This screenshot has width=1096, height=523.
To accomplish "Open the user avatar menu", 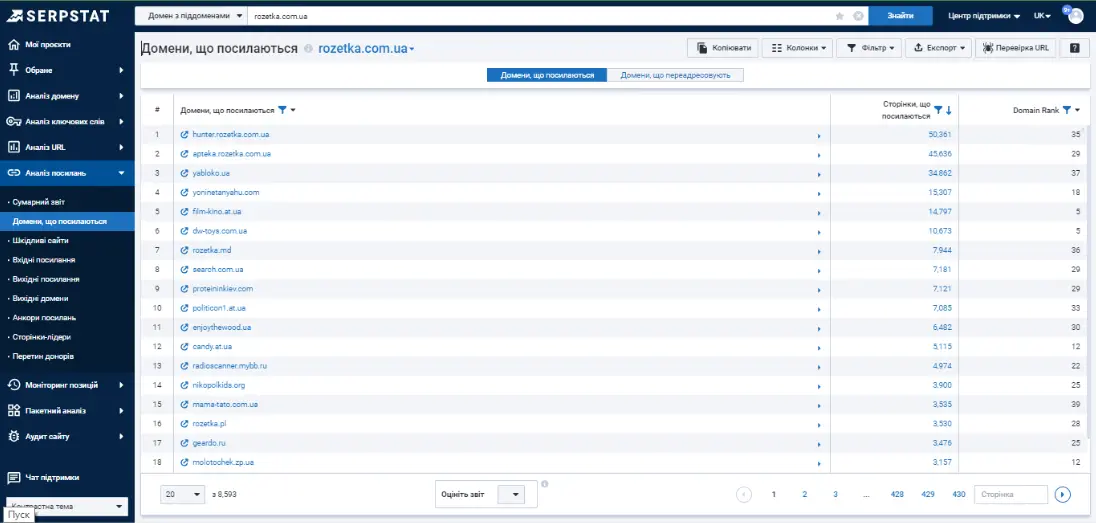I will [1075, 15].
